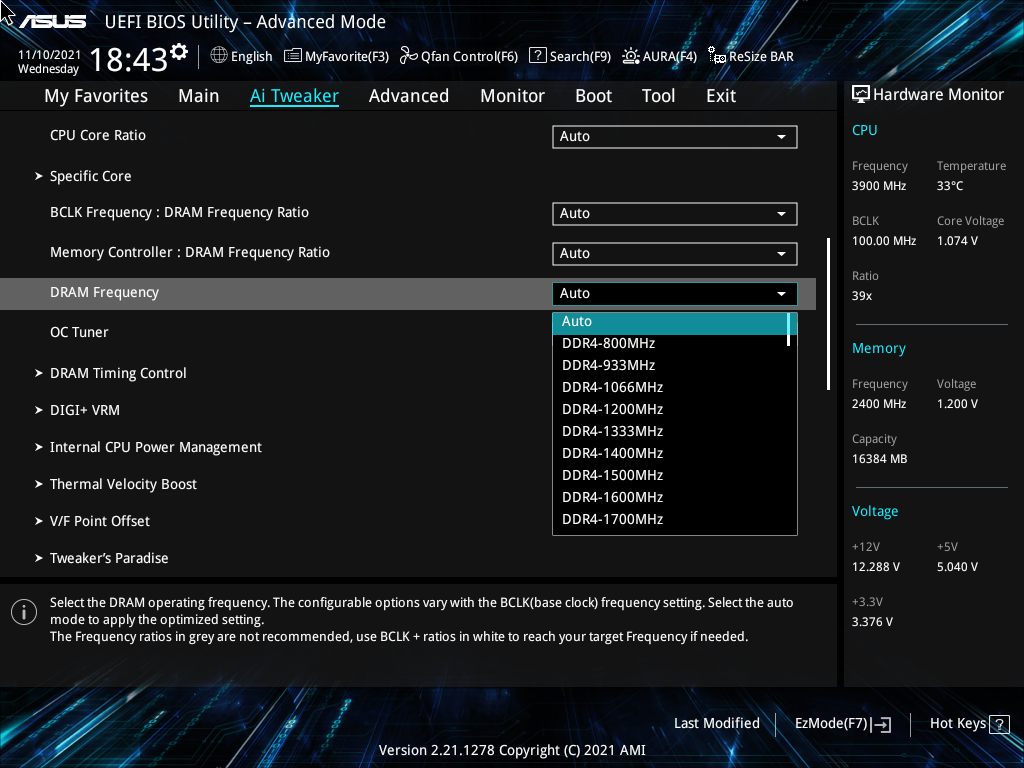This screenshot has width=1024, height=768.
Task: Click the settings gear next to the clock
Action: click(x=179, y=51)
